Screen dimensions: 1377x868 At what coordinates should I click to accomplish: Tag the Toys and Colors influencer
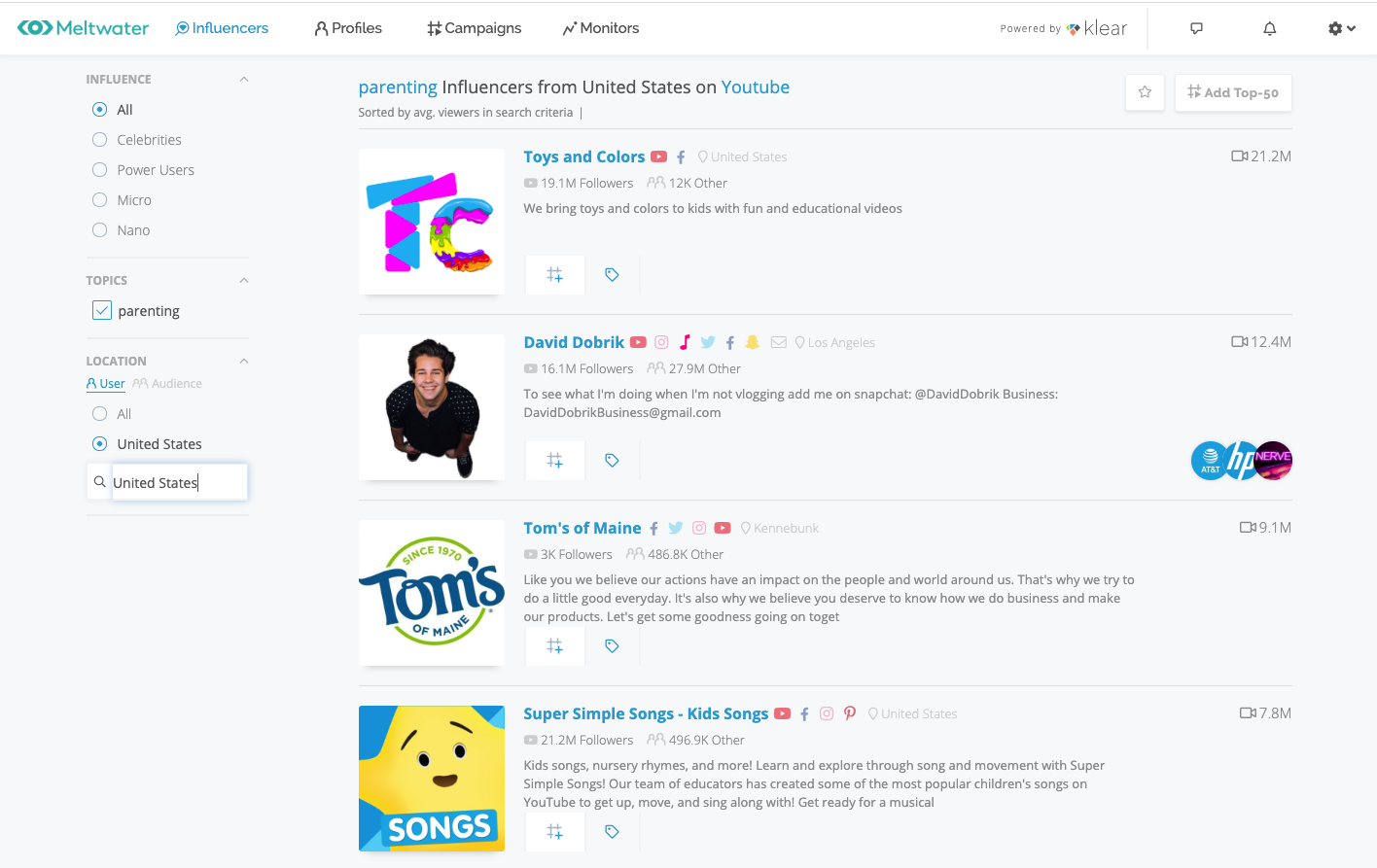[613, 274]
